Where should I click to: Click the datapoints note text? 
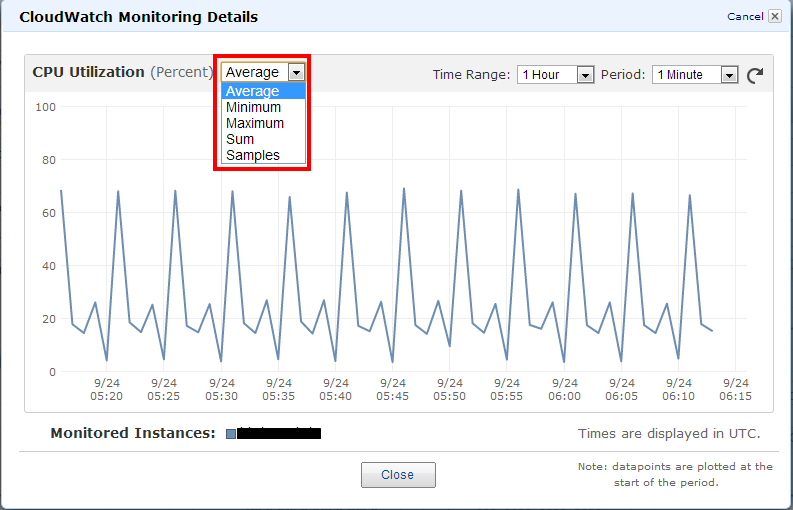[675, 475]
